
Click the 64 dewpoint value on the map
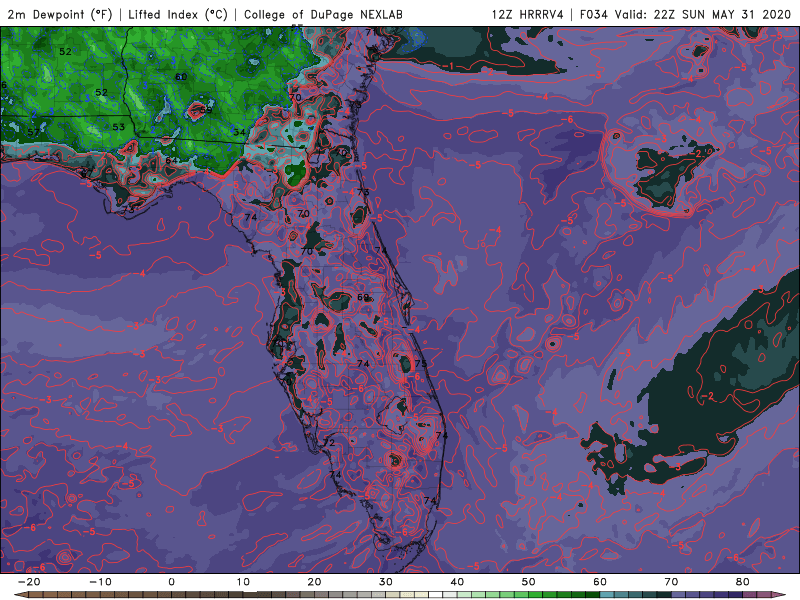(x=171, y=161)
